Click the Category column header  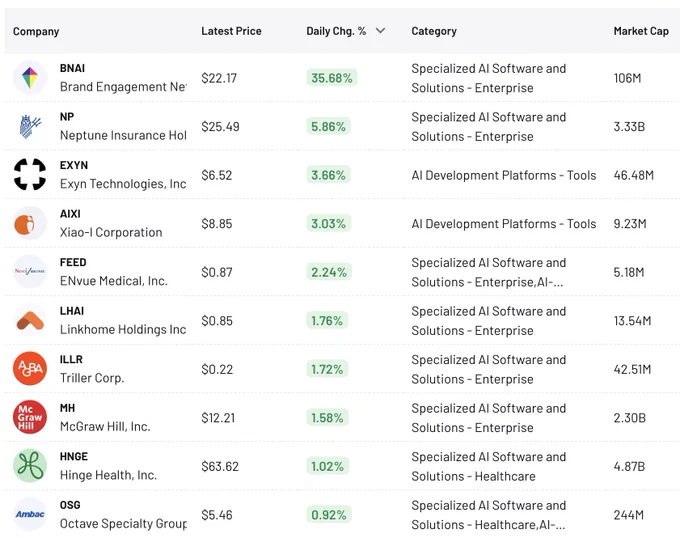(434, 31)
